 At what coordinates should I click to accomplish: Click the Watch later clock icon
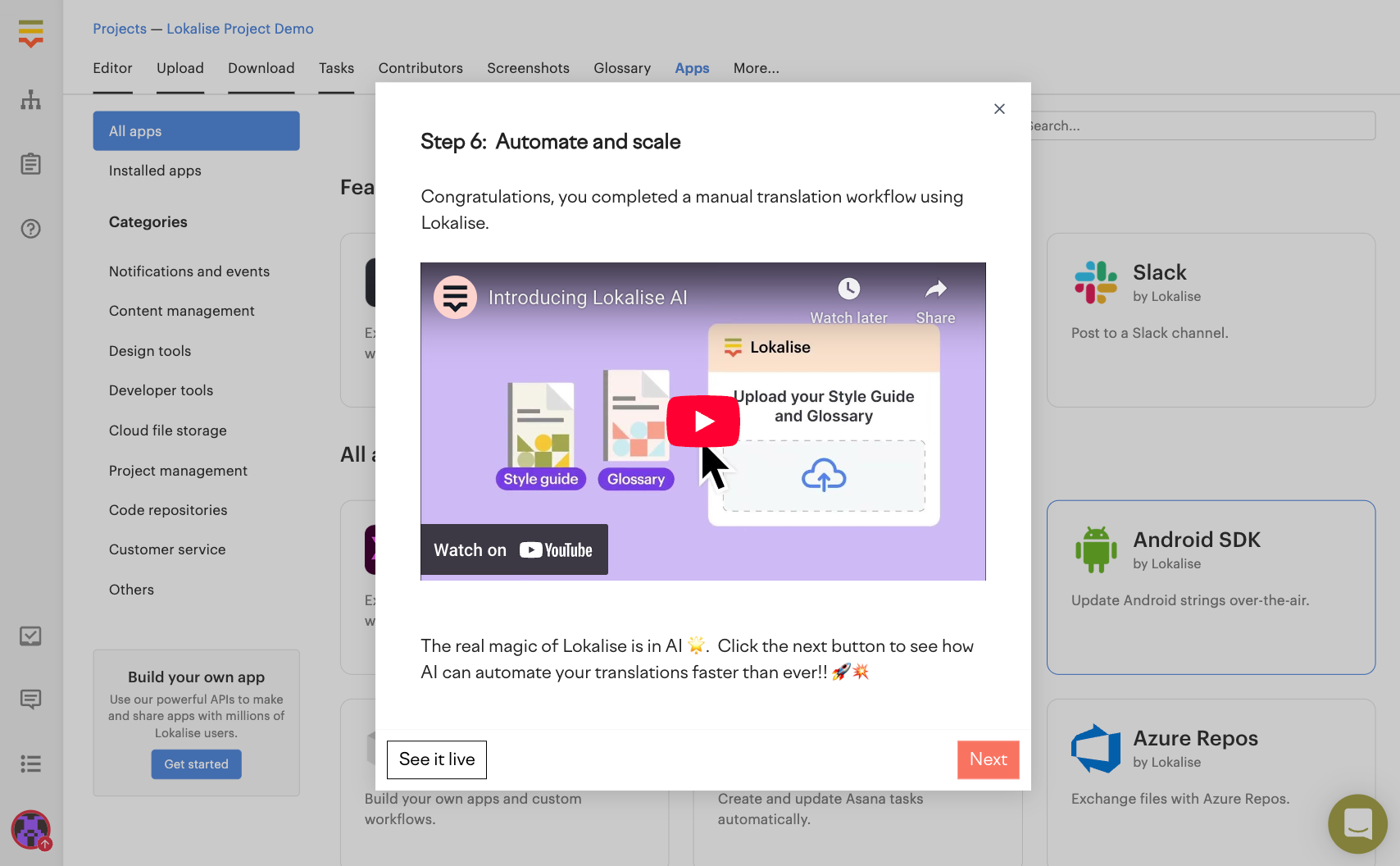pyautogui.click(x=849, y=289)
